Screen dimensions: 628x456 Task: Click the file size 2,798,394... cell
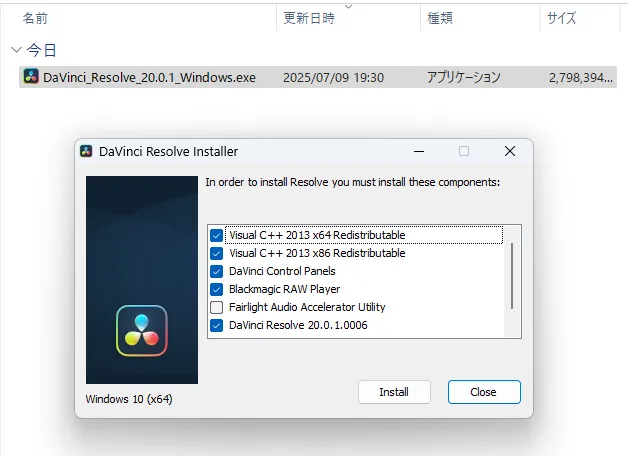pos(581,78)
